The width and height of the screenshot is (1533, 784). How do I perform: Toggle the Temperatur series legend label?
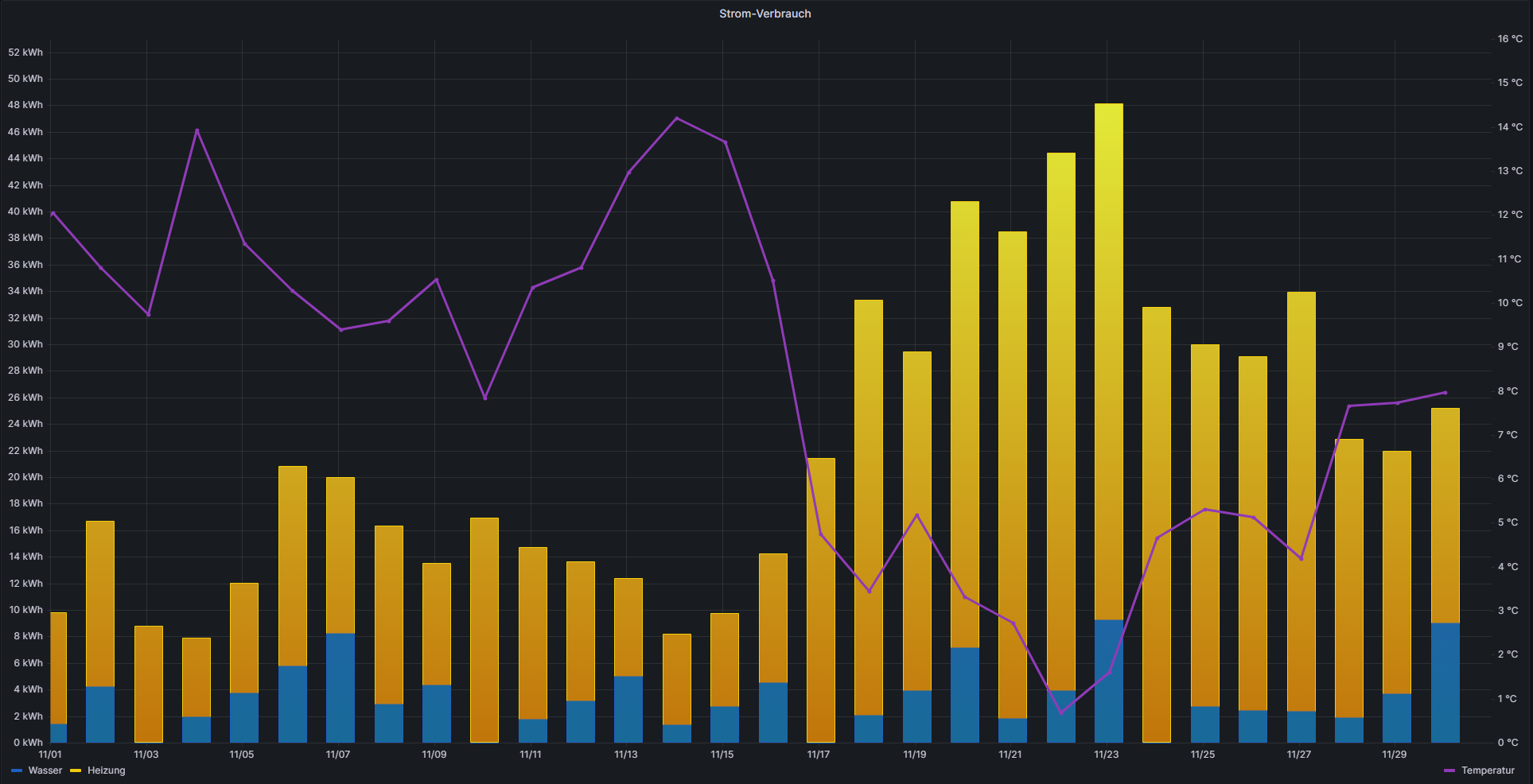pyautogui.click(x=1487, y=770)
